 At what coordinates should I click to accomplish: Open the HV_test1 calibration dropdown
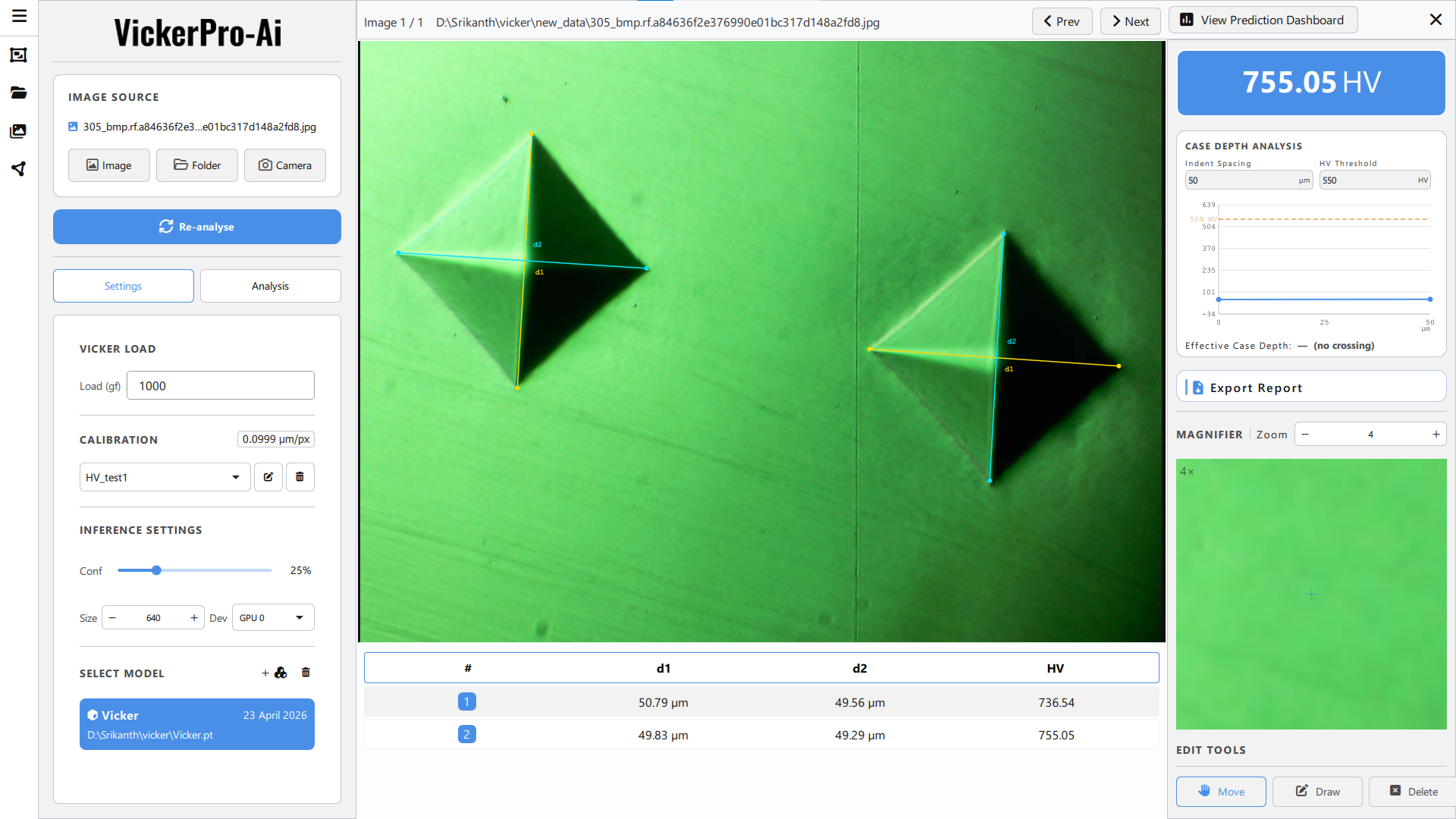point(165,477)
